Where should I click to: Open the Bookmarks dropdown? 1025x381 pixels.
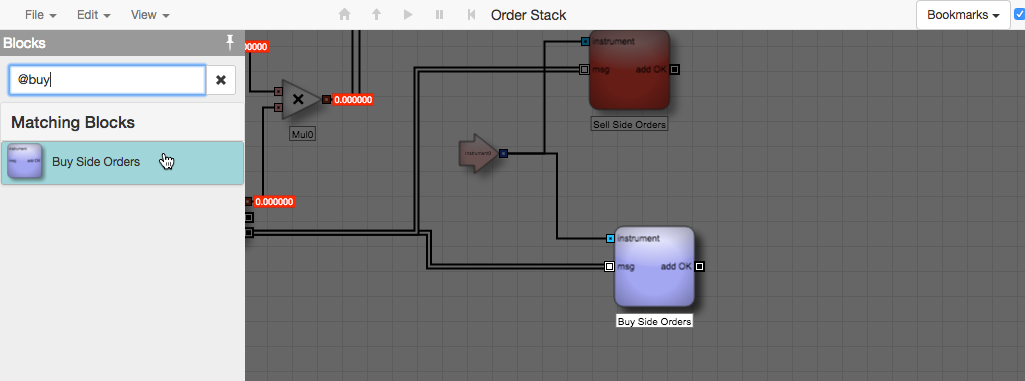coord(963,15)
